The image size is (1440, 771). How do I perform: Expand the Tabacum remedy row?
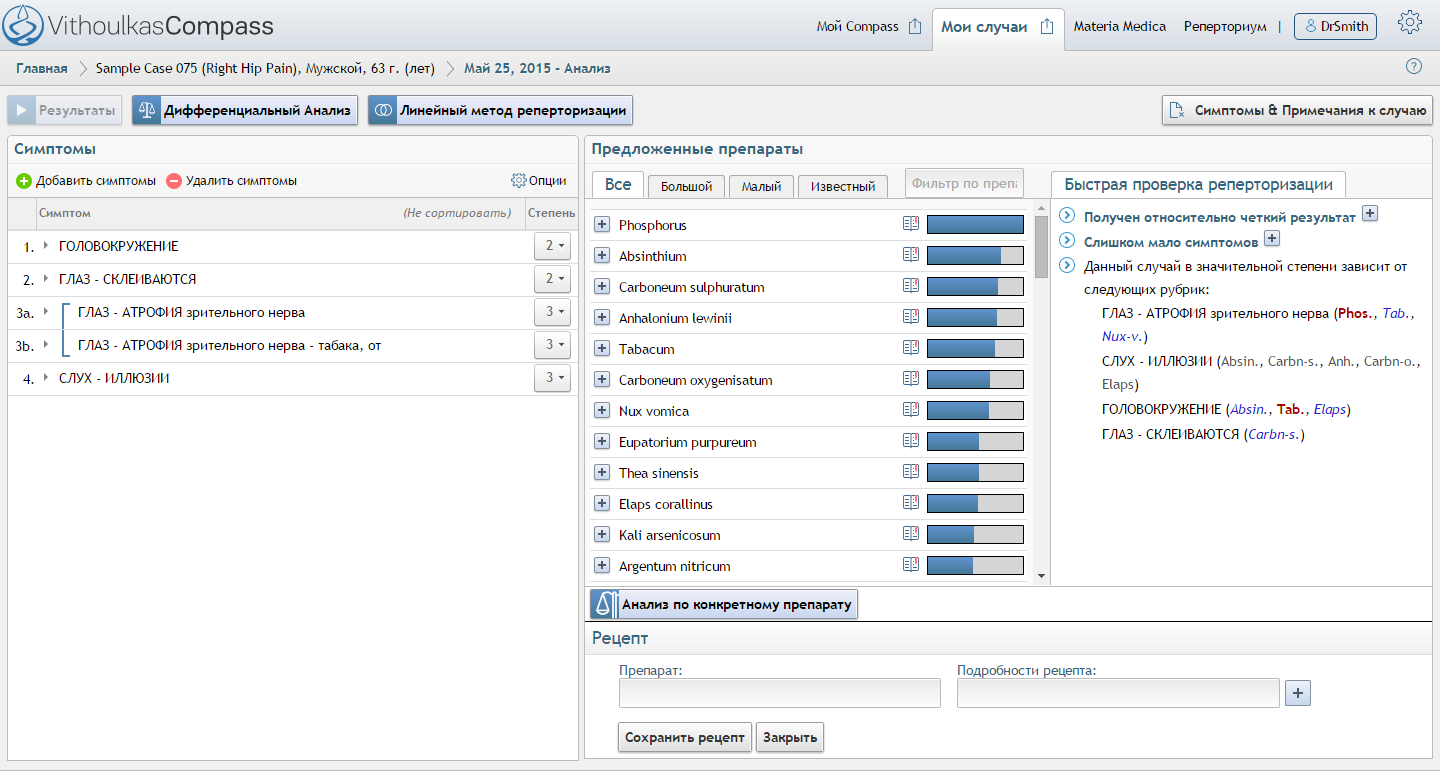[x=602, y=349]
